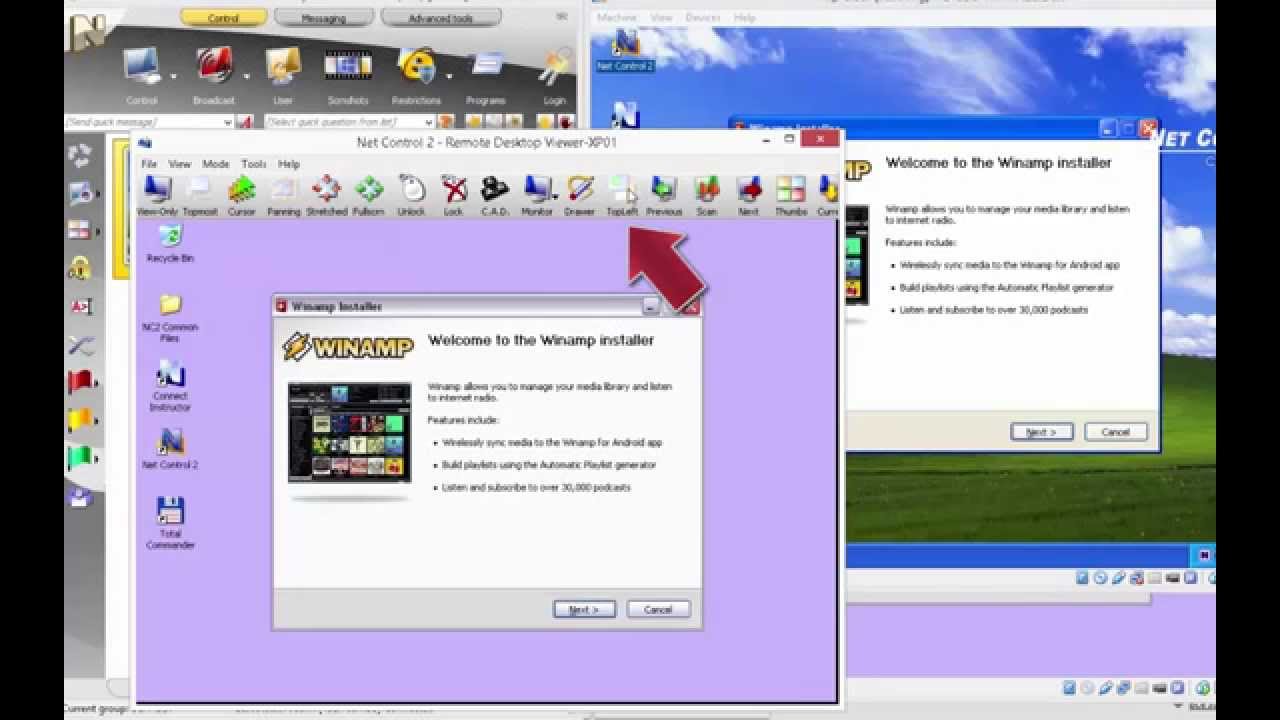Open the View menu in Remote Desktop Viewer

(179, 164)
